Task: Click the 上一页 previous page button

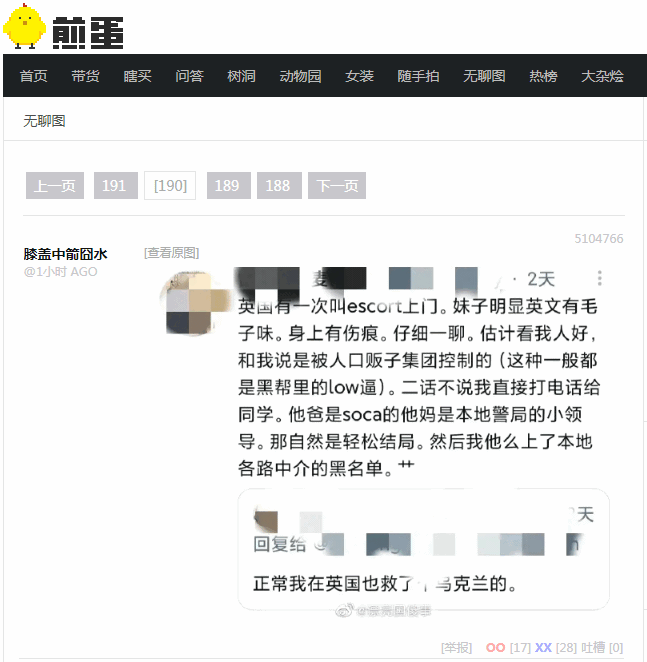Action: click(55, 185)
